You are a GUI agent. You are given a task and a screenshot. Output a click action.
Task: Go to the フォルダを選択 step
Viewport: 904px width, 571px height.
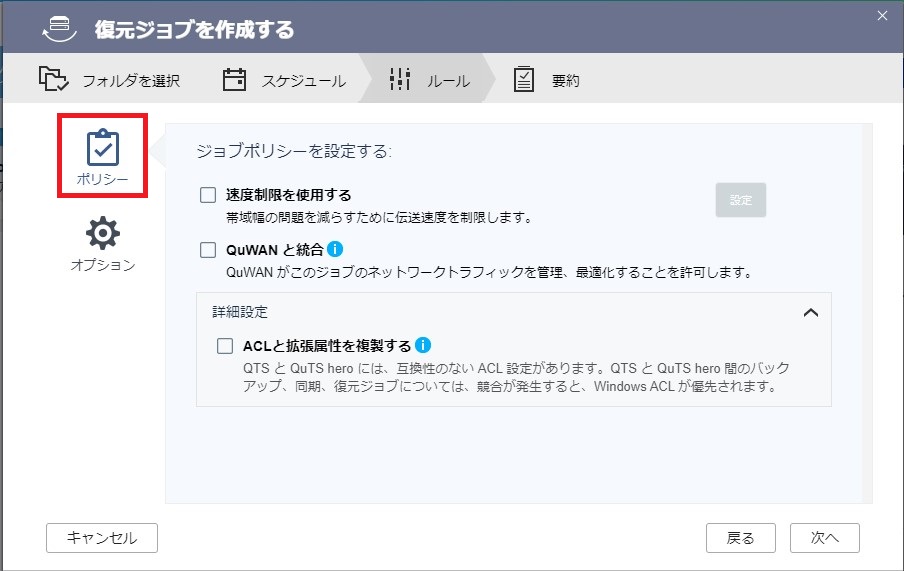(x=110, y=80)
